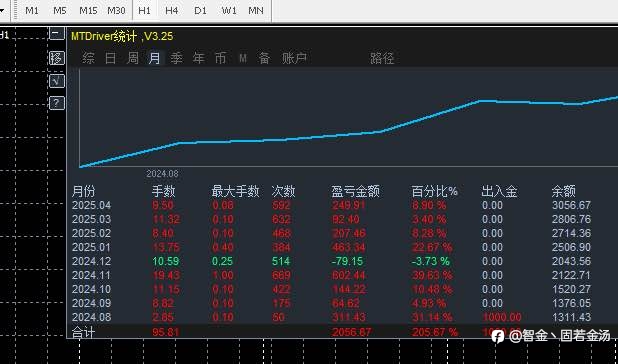Click the 95.81 total lots value

pyautogui.click(x=166, y=332)
